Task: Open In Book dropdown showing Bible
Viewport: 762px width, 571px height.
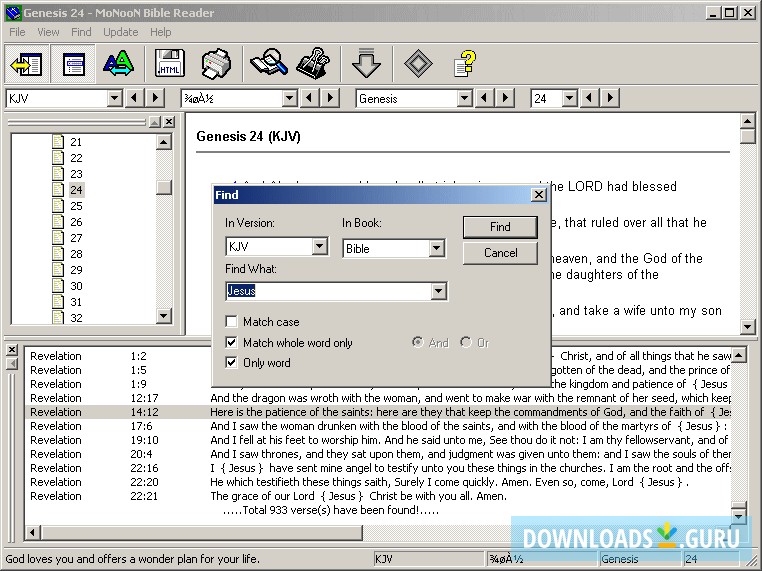Action: click(436, 248)
